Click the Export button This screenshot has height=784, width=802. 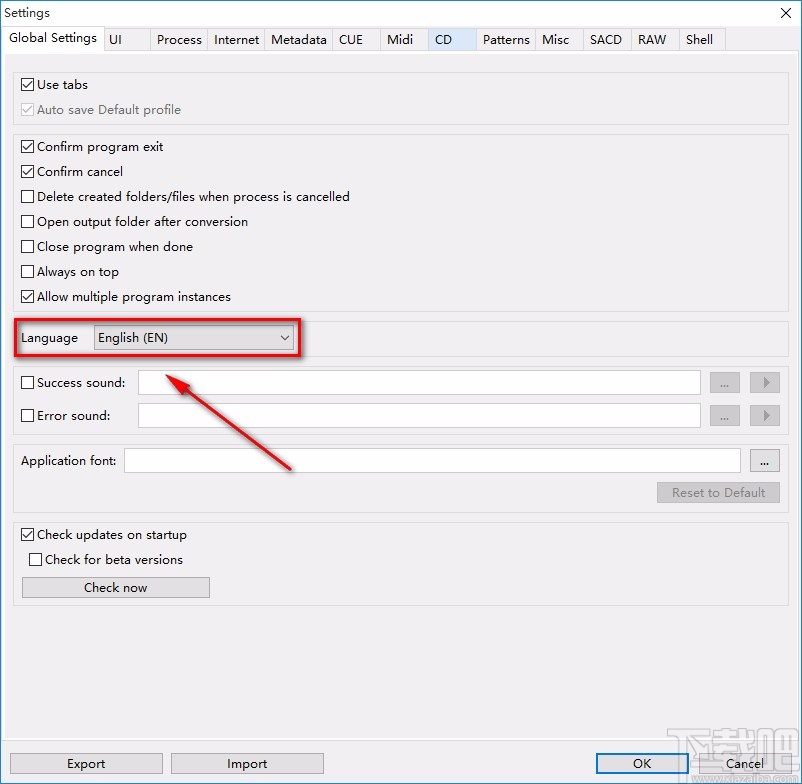pos(86,764)
